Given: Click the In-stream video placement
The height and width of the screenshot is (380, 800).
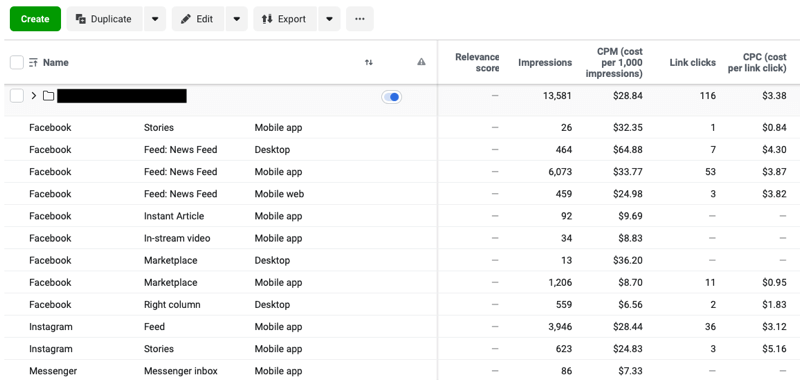Looking at the screenshot, I should 177,238.
